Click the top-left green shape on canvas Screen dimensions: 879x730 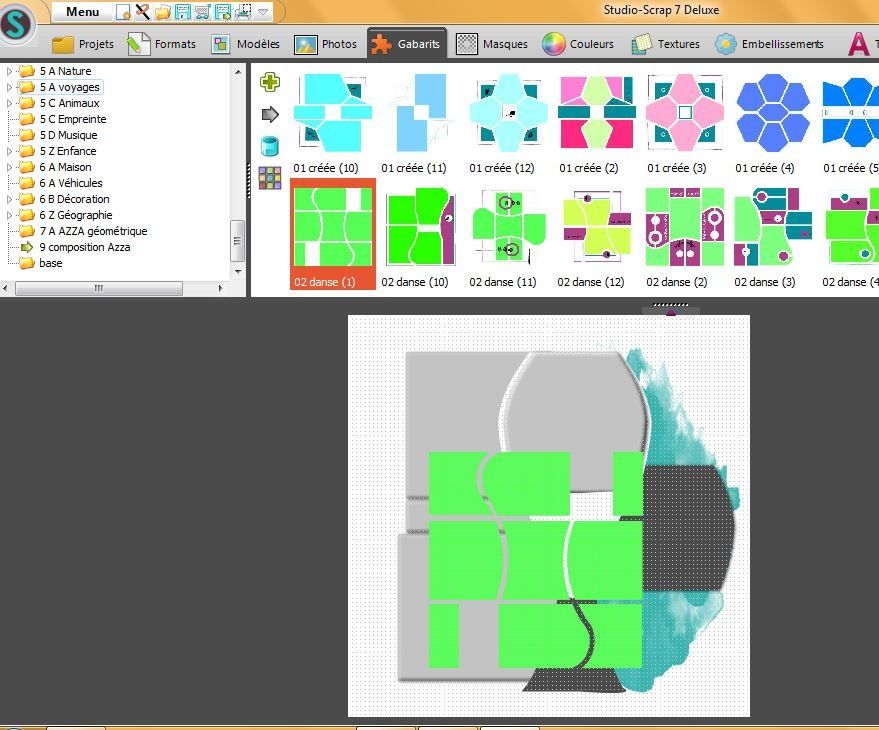[x=454, y=483]
